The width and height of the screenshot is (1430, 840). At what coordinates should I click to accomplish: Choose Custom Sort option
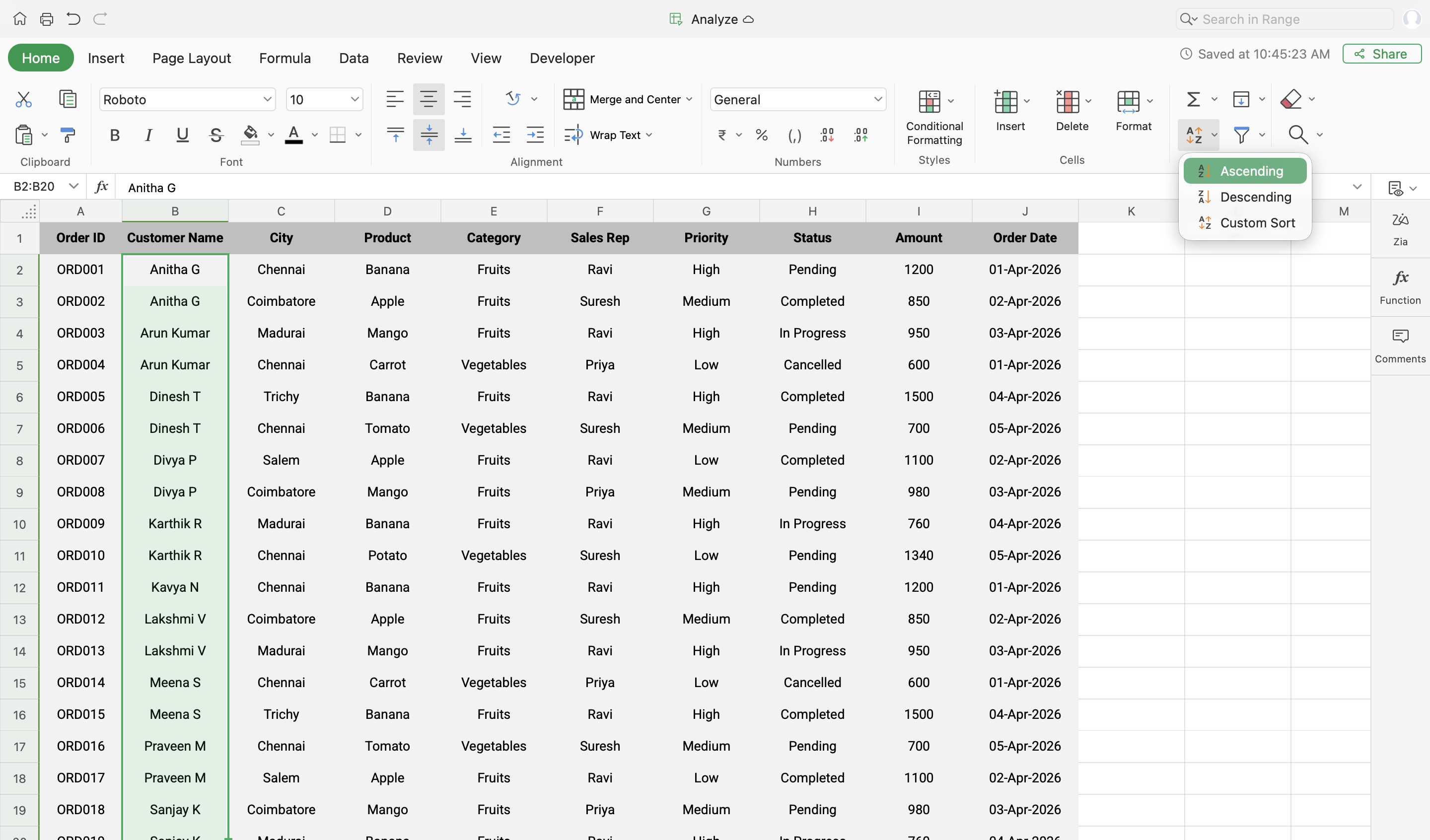(1257, 223)
